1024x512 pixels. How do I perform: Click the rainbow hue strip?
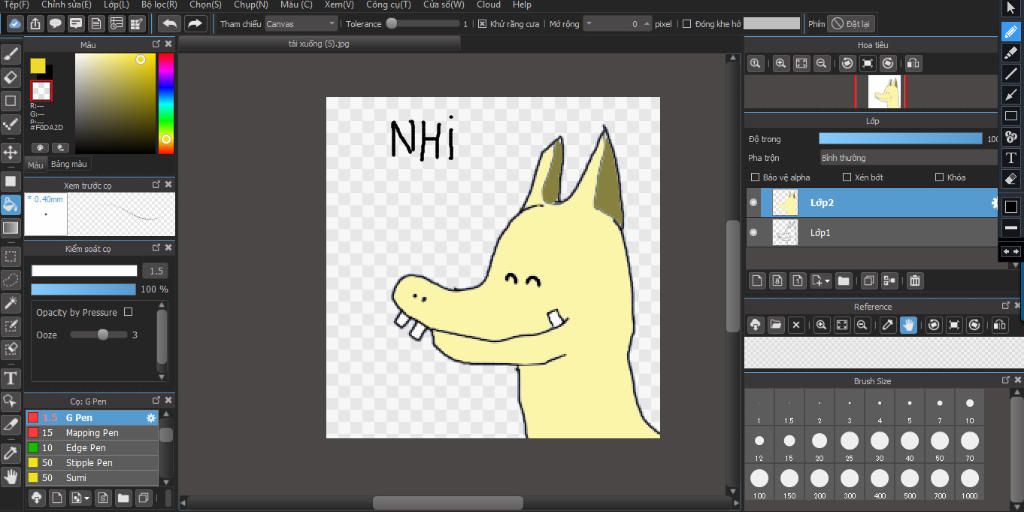[166, 103]
